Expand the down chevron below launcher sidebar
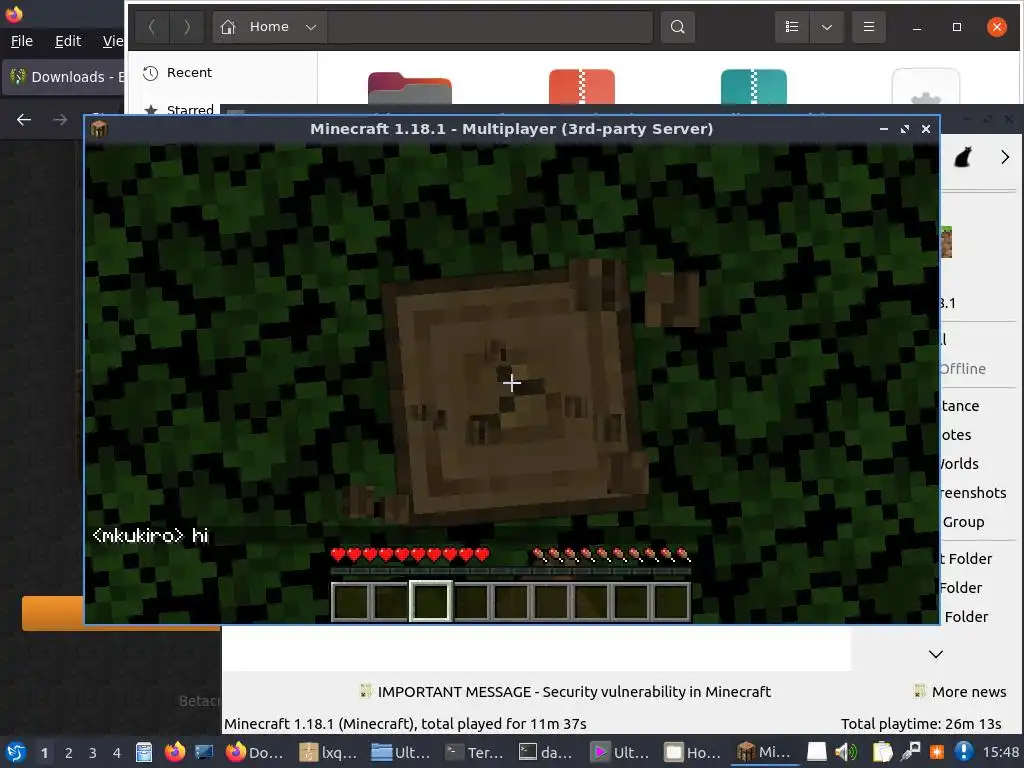The image size is (1024, 768). (936, 654)
